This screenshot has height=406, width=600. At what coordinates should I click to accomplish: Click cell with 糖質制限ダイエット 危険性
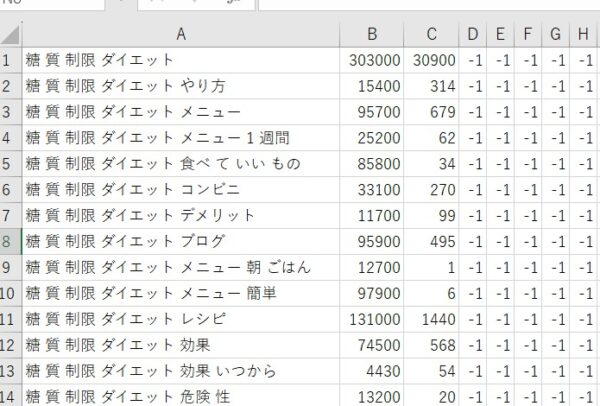point(181,396)
